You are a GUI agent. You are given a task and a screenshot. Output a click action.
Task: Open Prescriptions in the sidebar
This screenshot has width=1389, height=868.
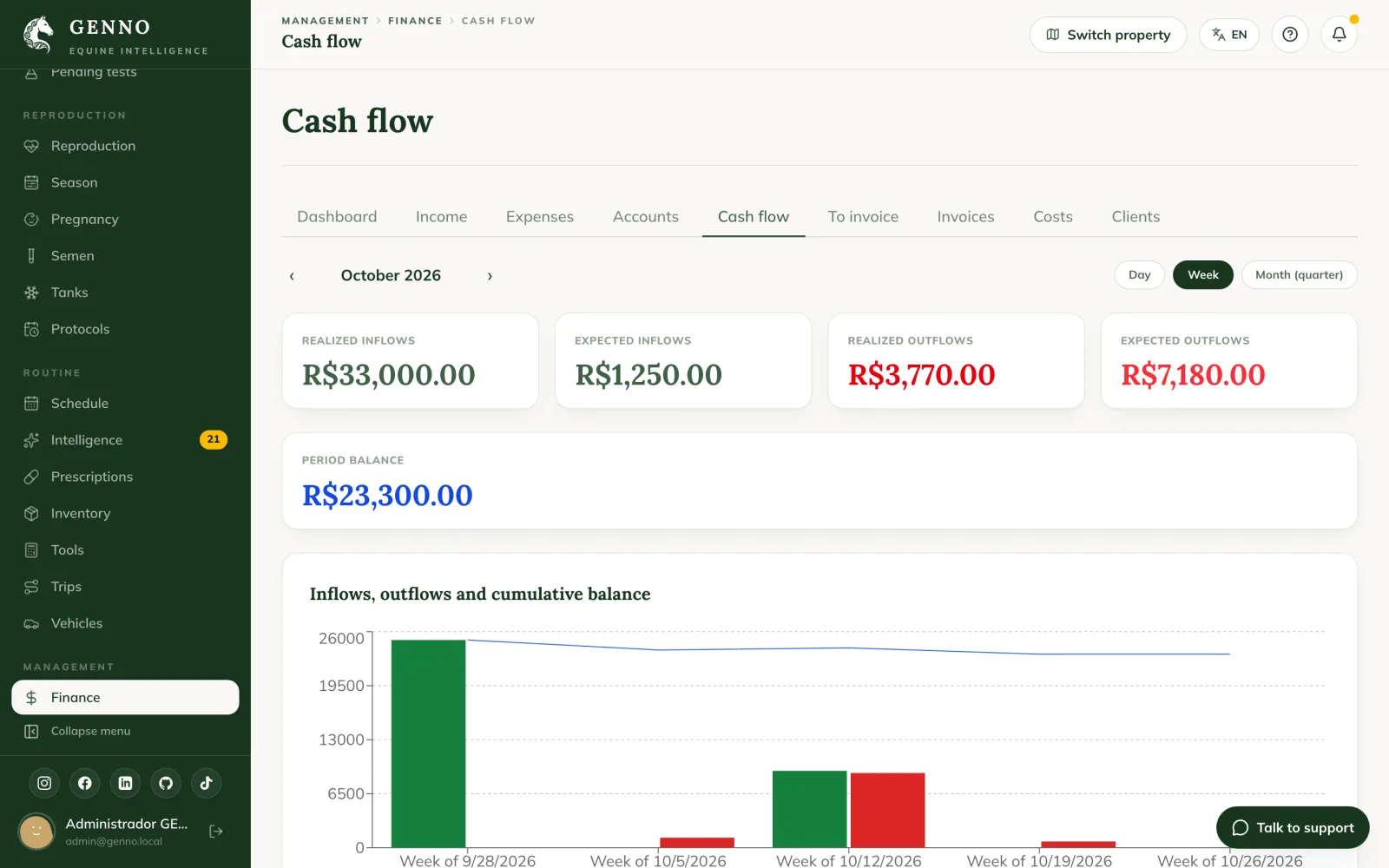pyautogui.click(x=125, y=477)
